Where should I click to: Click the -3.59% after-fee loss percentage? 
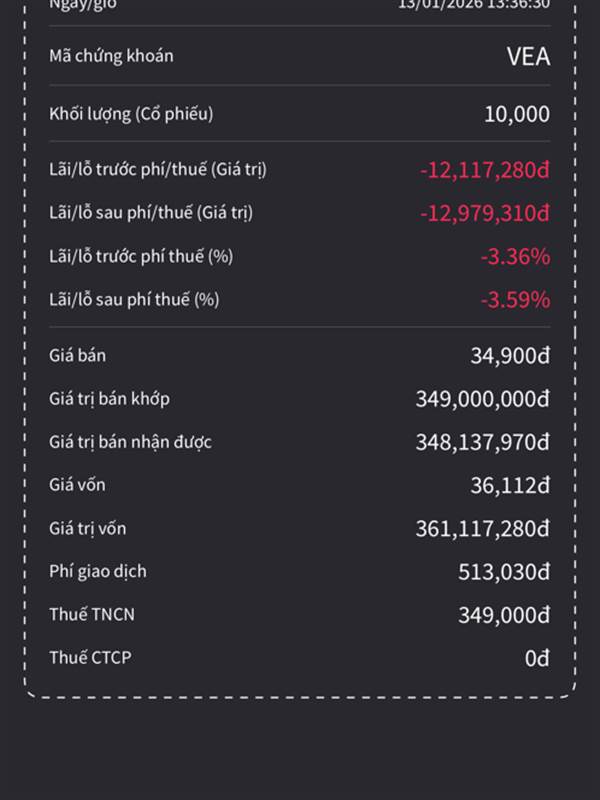click(x=514, y=300)
